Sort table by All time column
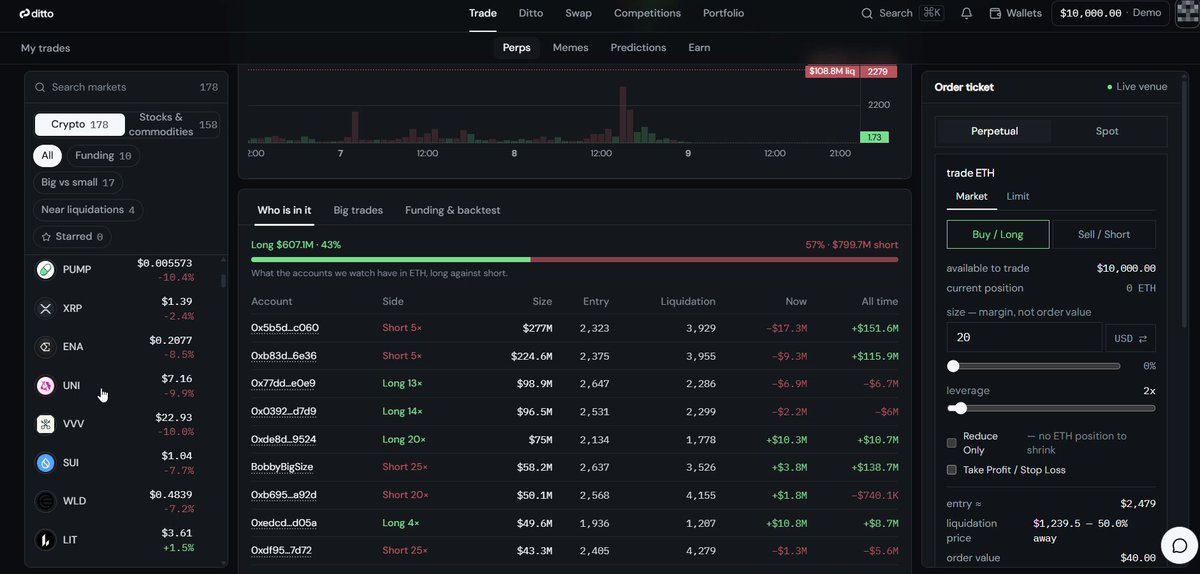1200x574 pixels. [880, 301]
